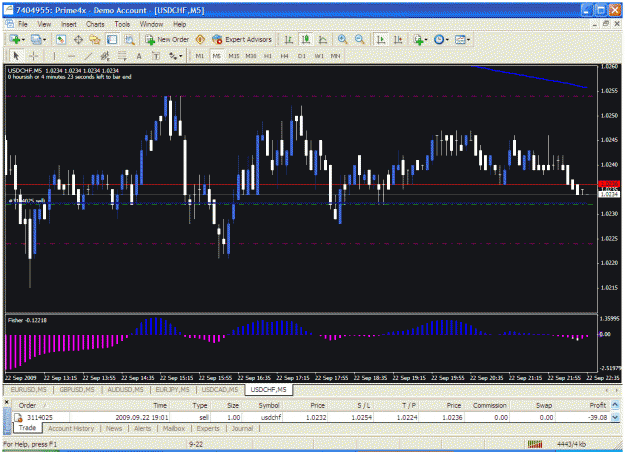The height and width of the screenshot is (452, 625).
Task: Select the horizontal line drawing tool
Action: (71, 56)
